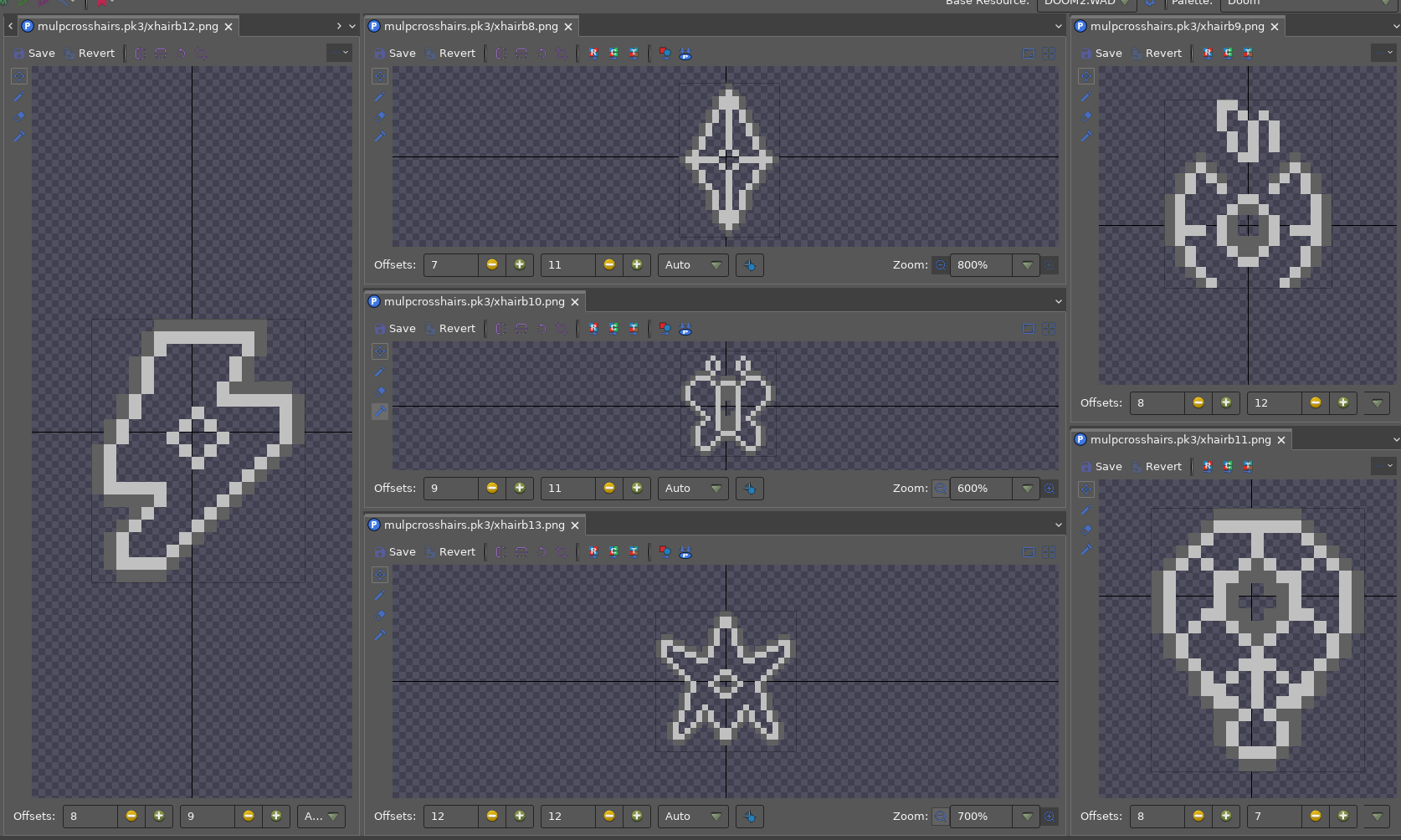Open the tab list dropdown beside the xhairb10.png tab
Image resolution: width=1401 pixels, height=840 pixels.
click(1058, 302)
